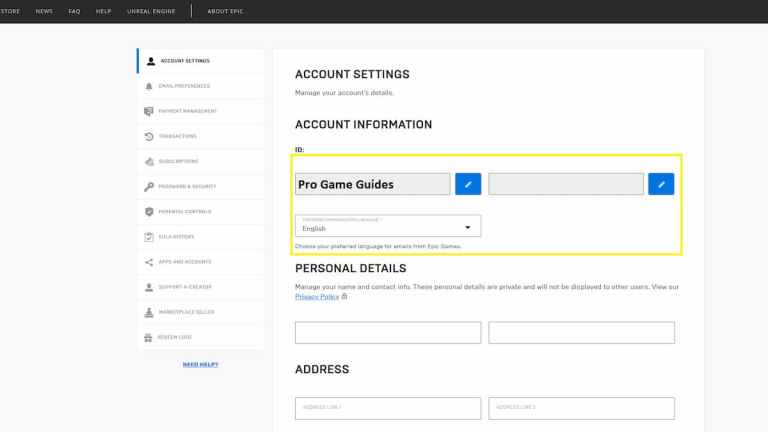The image size is (768, 432).
Task: Go to Subscriptions in the sidebar
Action: (178, 161)
